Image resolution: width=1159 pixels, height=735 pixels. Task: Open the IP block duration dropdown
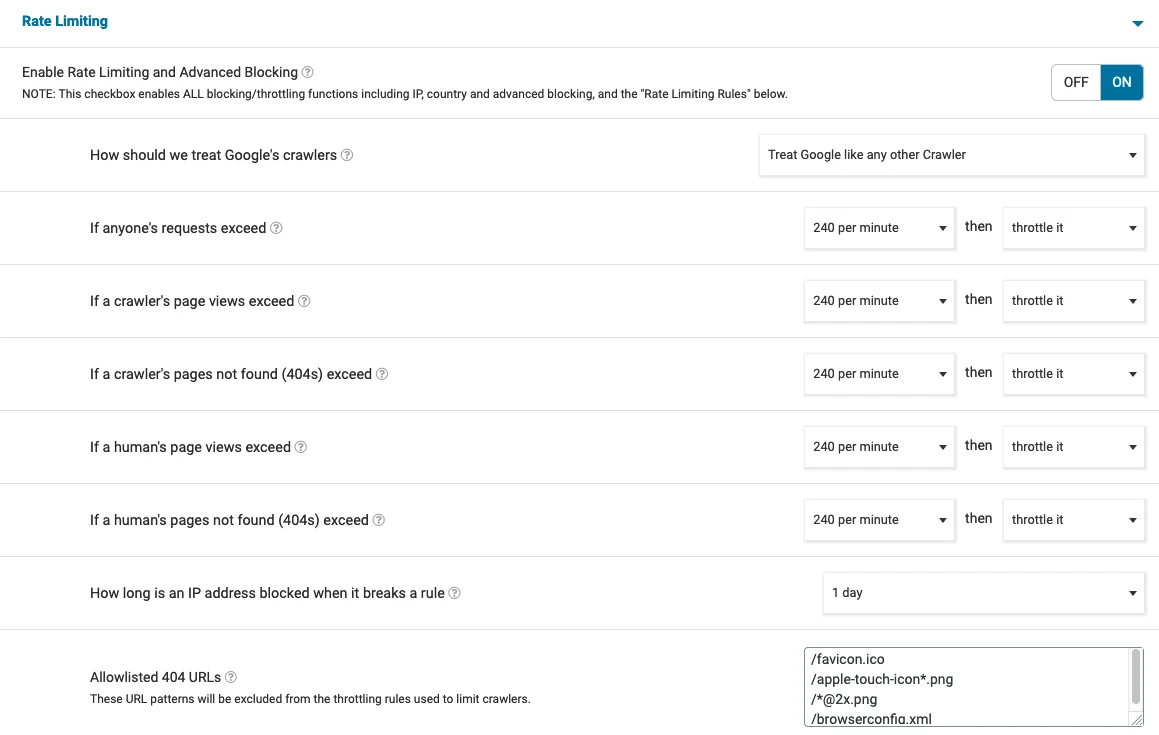[x=983, y=593]
